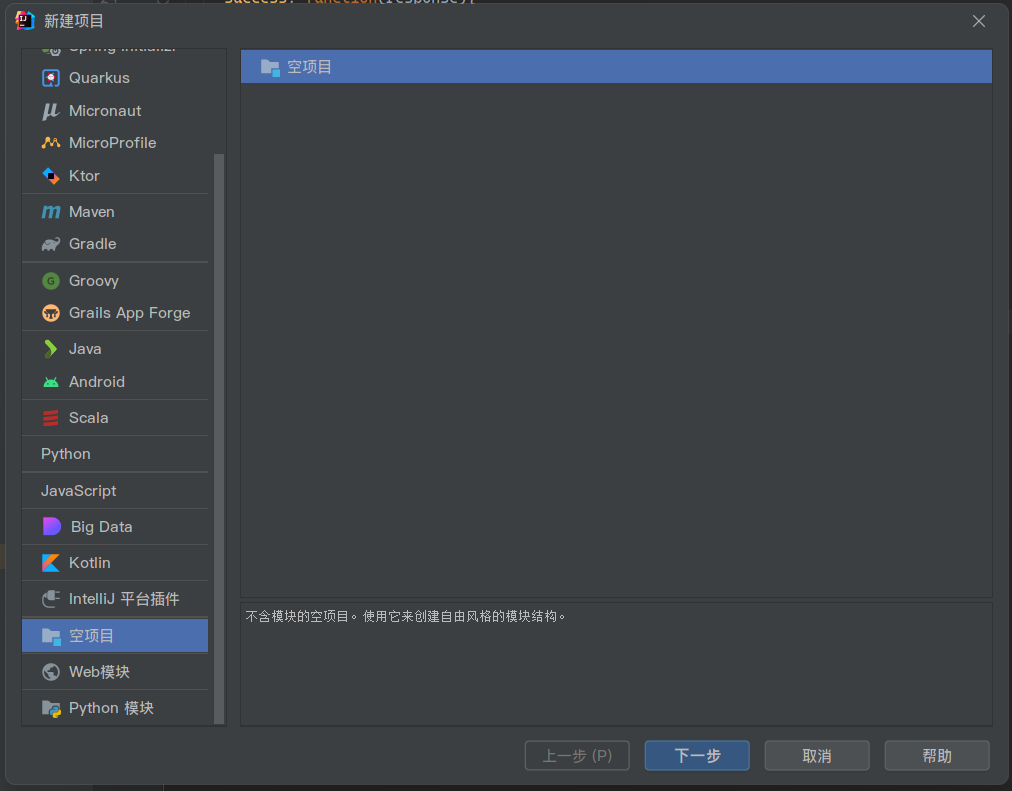Select the Groovy icon

point(51,281)
